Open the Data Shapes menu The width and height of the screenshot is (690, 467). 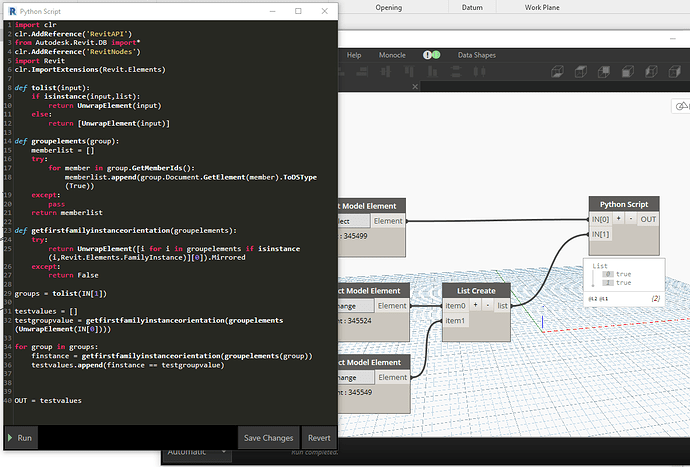coord(477,55)
